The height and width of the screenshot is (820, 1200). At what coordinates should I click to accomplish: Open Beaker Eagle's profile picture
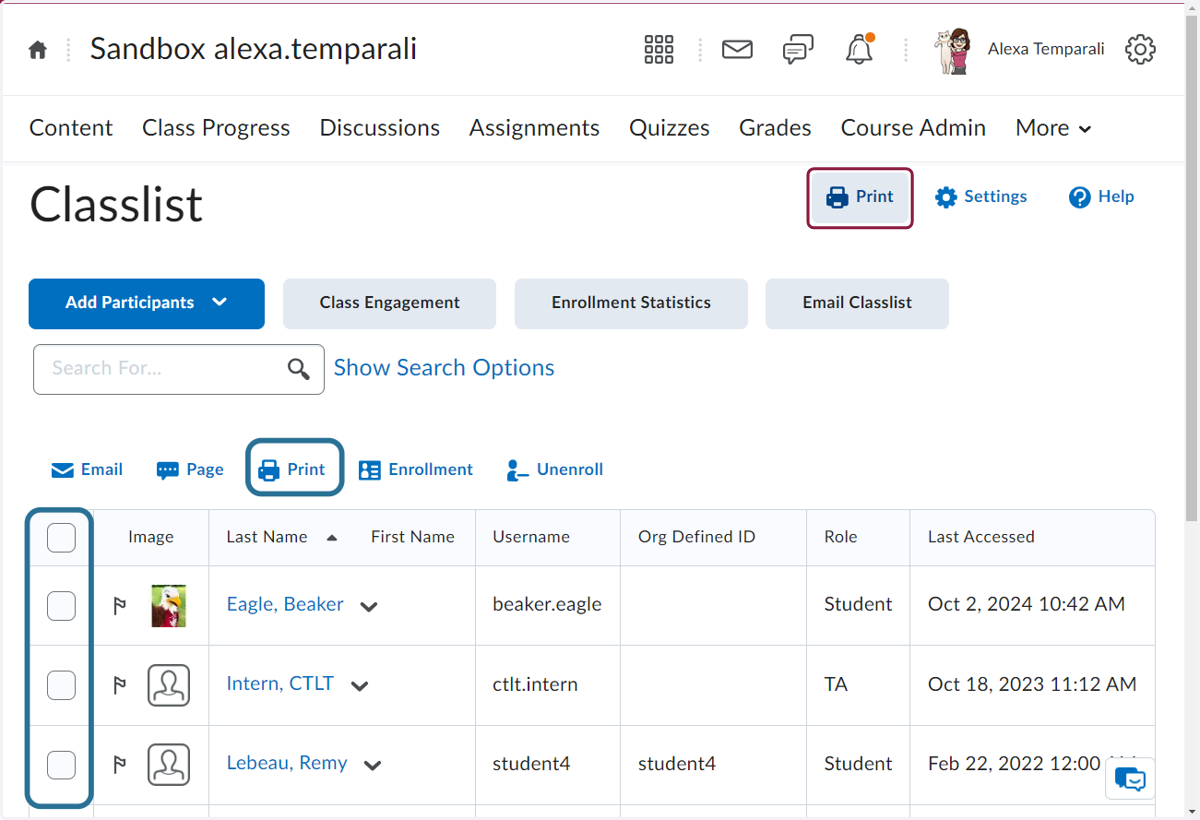pos(169,605)
